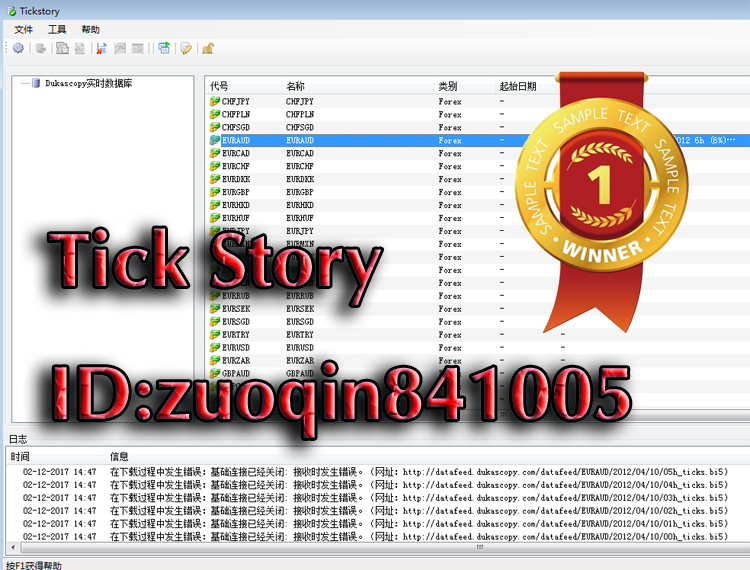Screen dimensions: 750x570
Task: Click the symbol icon of row EURCHF
Action: (215, 166)
